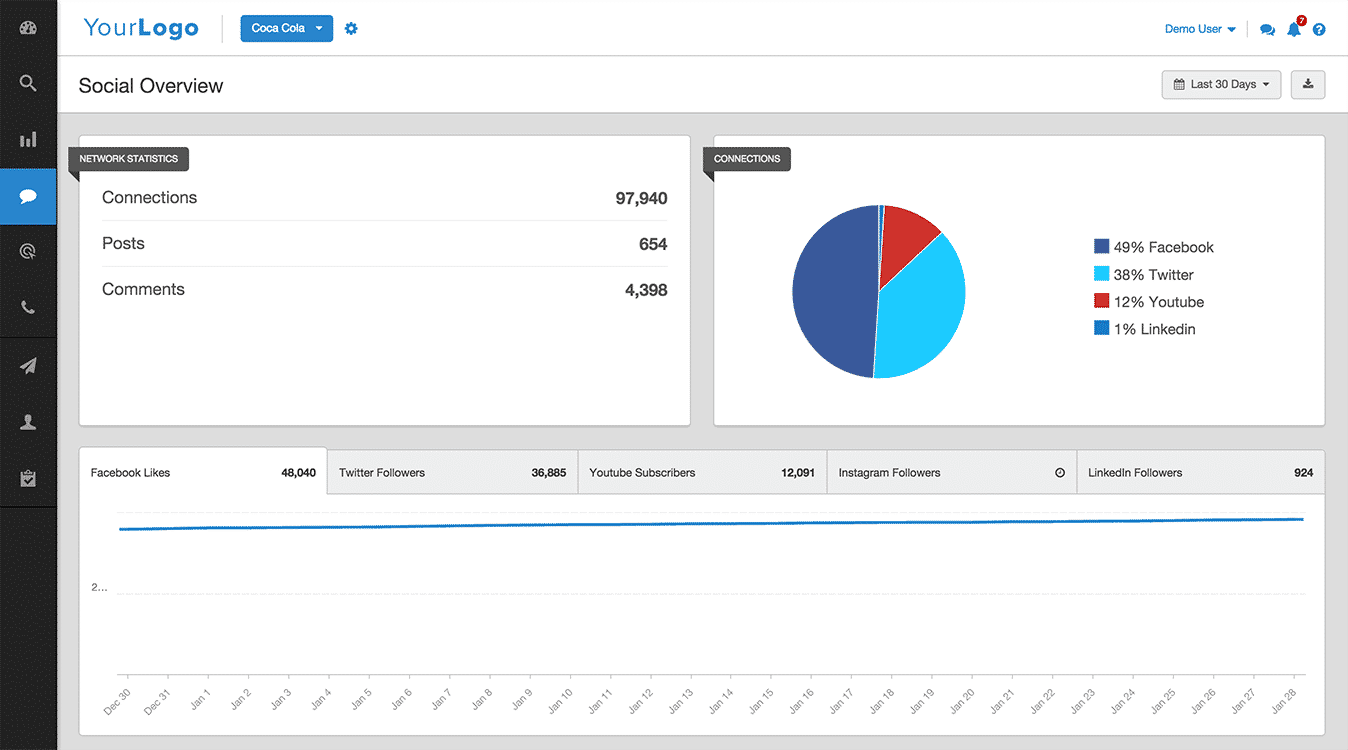The height and width of the screenshot is (750, 1348).
Task: Select the Facebook Likes tab
Action: click(x=203, y=472)
